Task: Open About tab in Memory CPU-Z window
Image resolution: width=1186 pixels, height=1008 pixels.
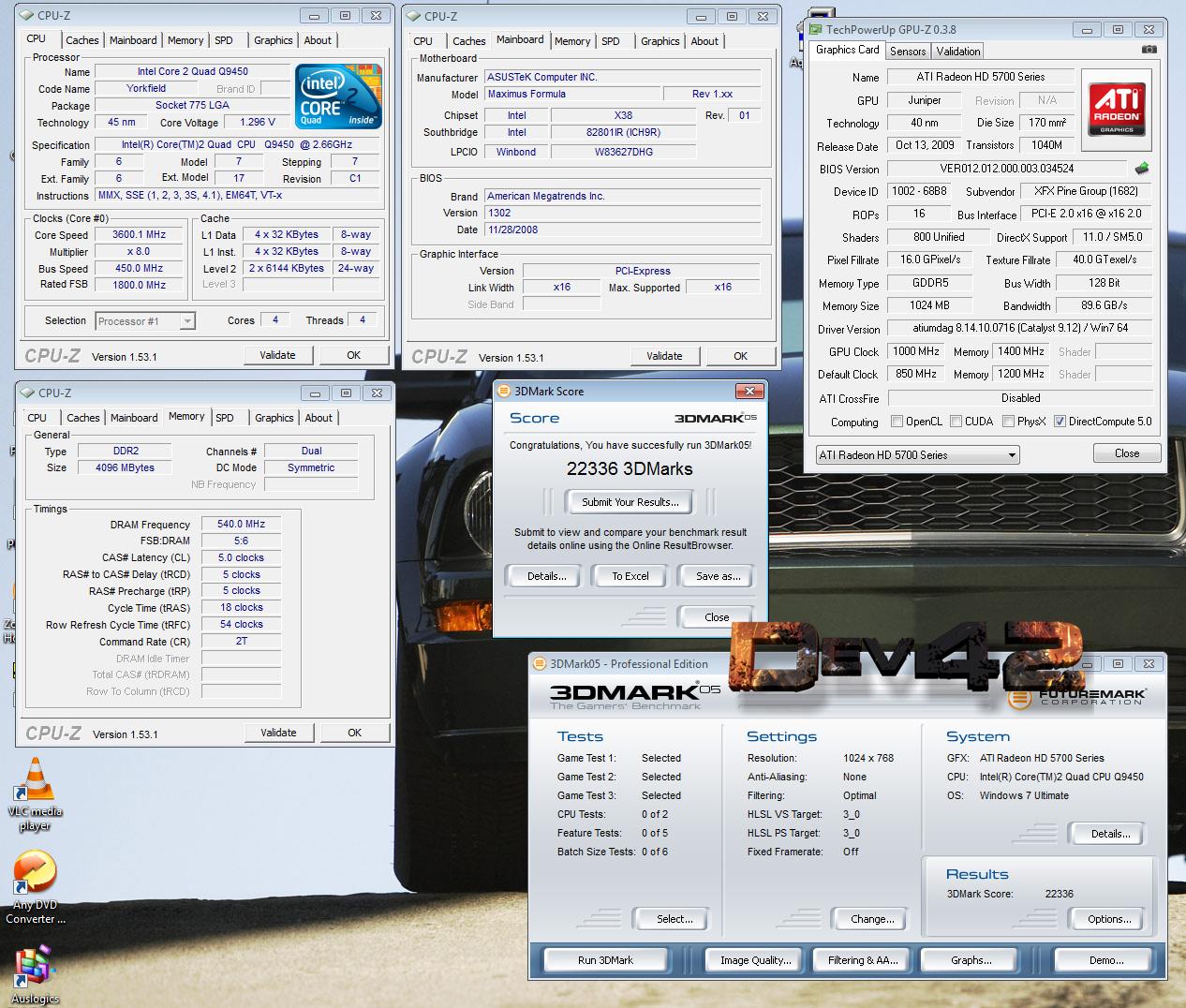Action: coord(319,418)
